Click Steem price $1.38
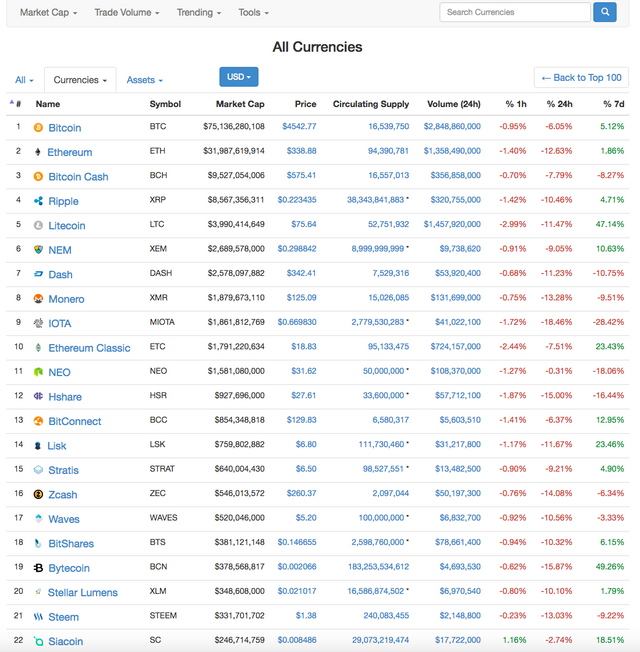The width and height of the screenshot is (640, 652). 306,615
